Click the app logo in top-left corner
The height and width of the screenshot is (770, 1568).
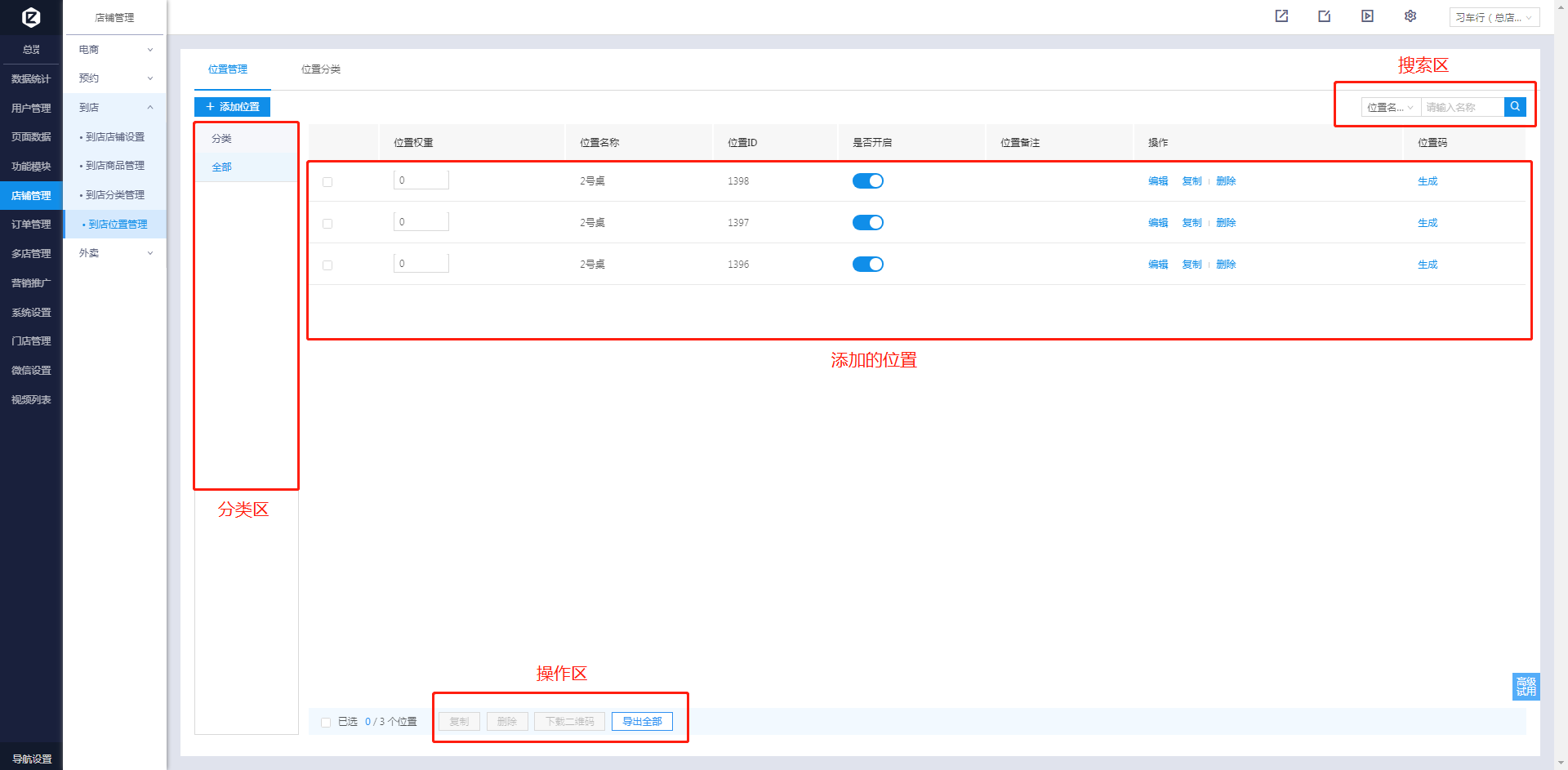(31, 17)
